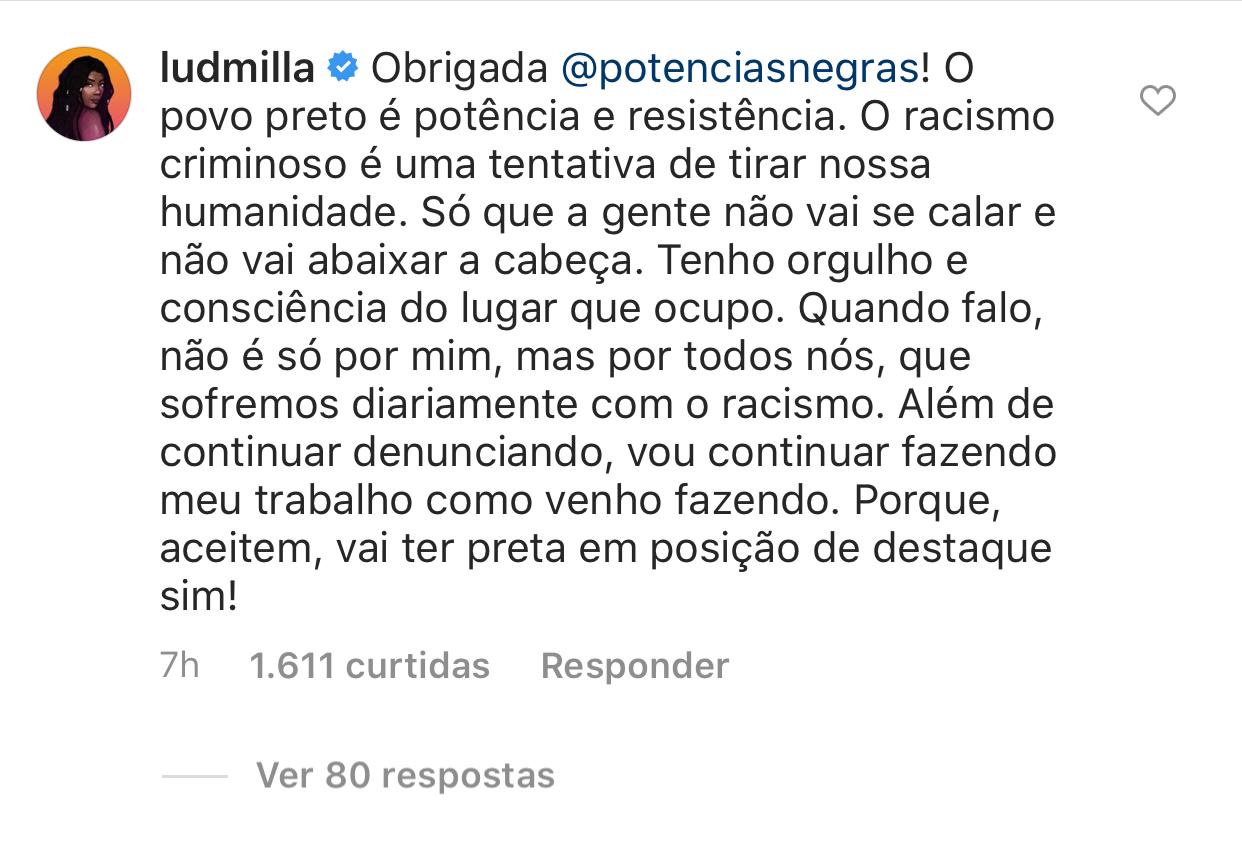Click the gray line left of Ver 80 respostas
Screen dimensions: 1242x855
click(195, 776)
